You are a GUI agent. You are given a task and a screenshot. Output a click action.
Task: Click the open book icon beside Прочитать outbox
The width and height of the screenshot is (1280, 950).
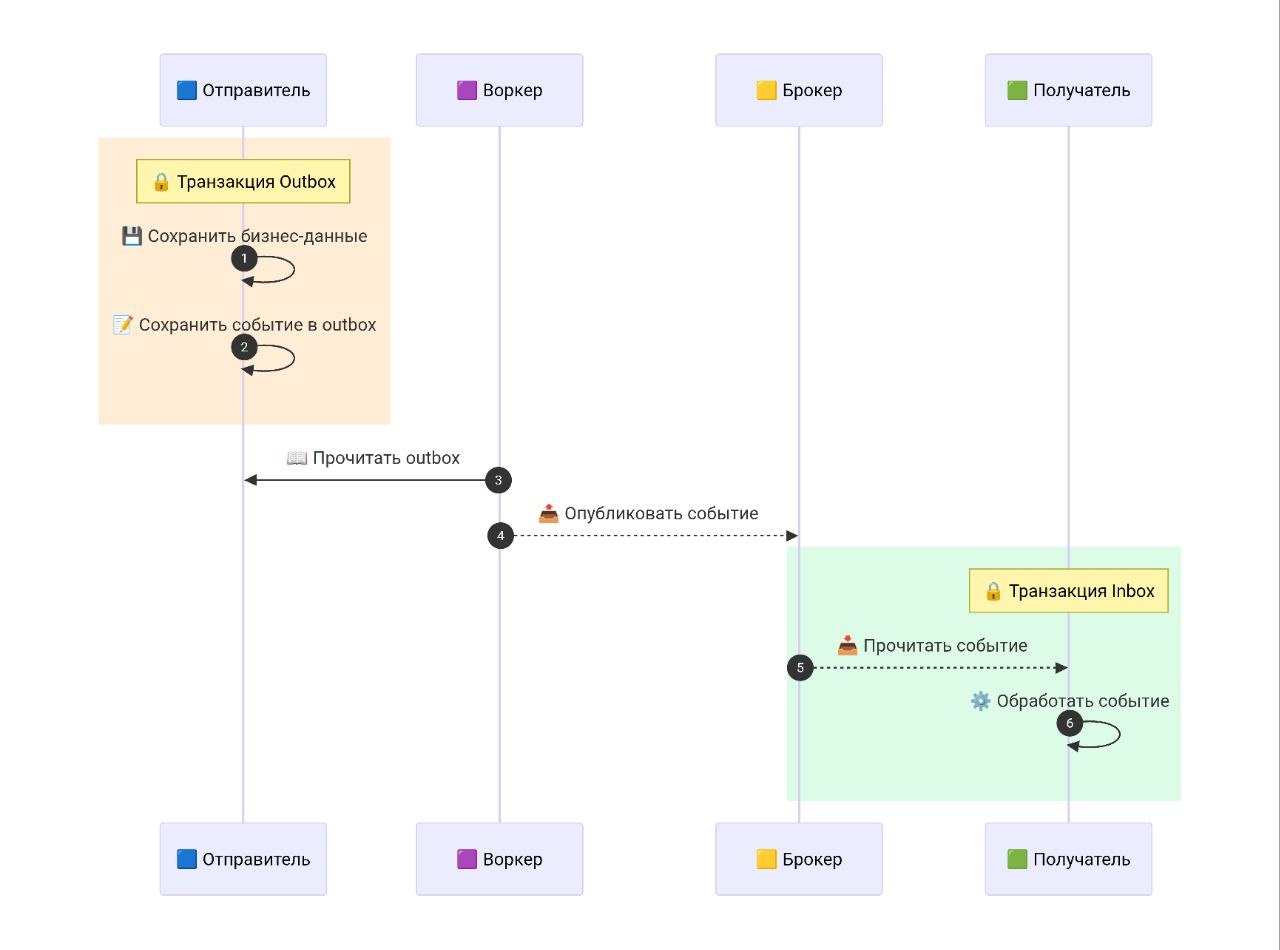point(297,458)
